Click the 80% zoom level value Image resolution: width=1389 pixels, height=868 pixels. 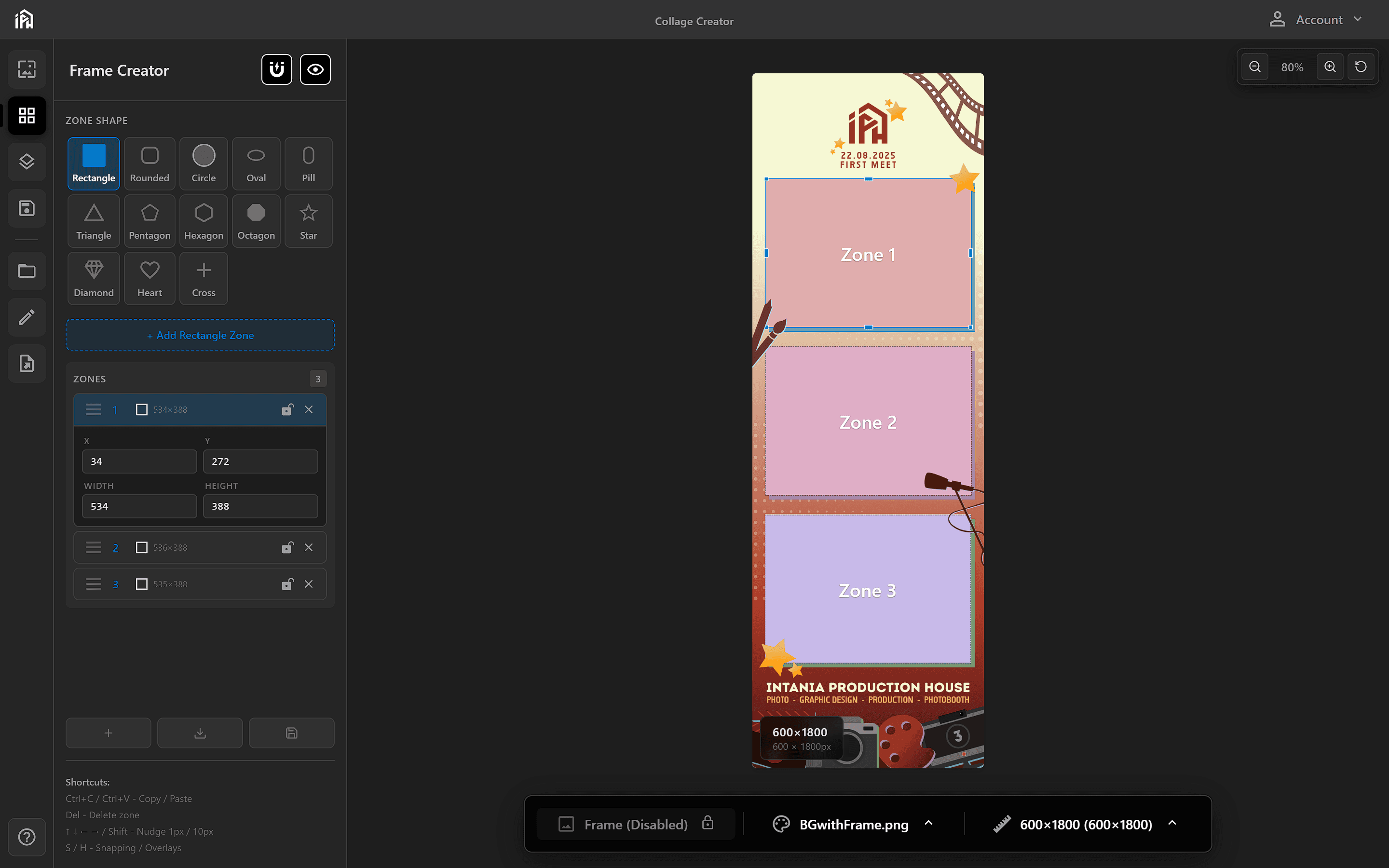[1292, 67]
